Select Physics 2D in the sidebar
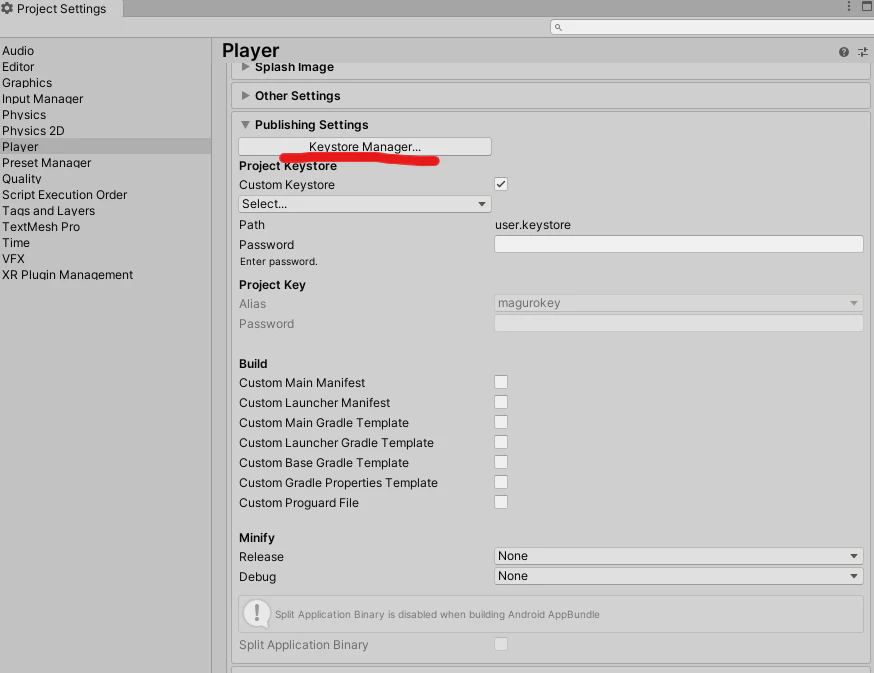Screen dimensions: 874x673 33,131
